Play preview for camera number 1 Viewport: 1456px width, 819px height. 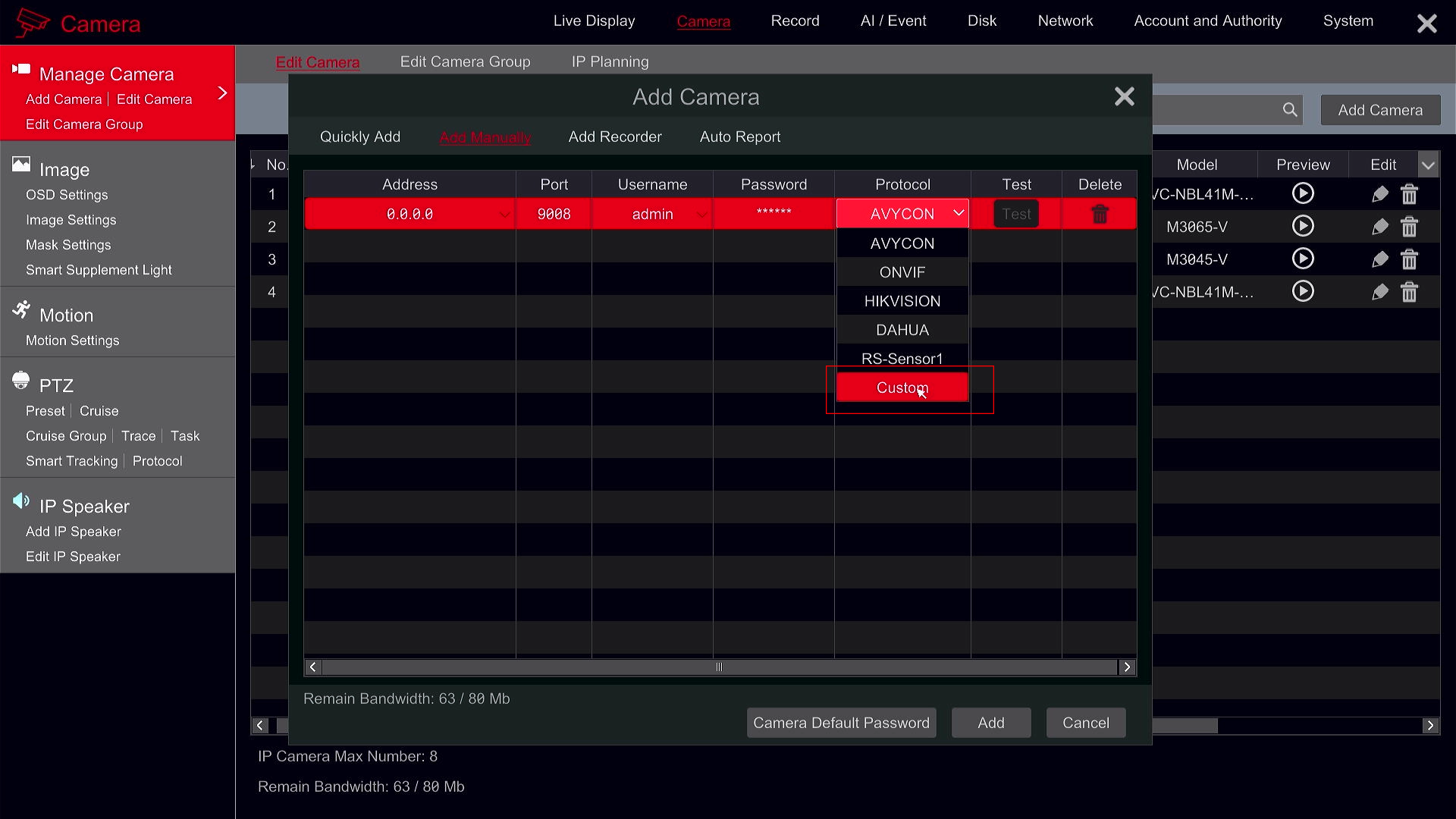(x=1302, y=194)
